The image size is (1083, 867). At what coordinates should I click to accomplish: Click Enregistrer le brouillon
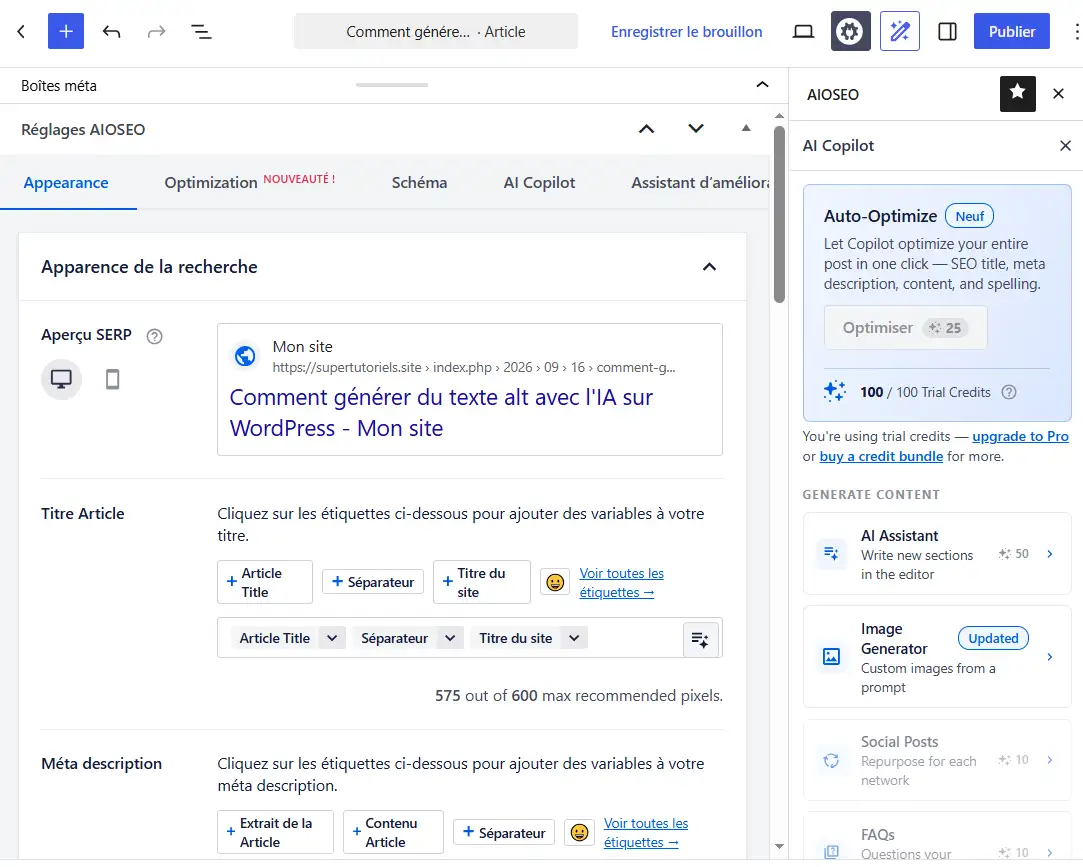tap(687, 32)
